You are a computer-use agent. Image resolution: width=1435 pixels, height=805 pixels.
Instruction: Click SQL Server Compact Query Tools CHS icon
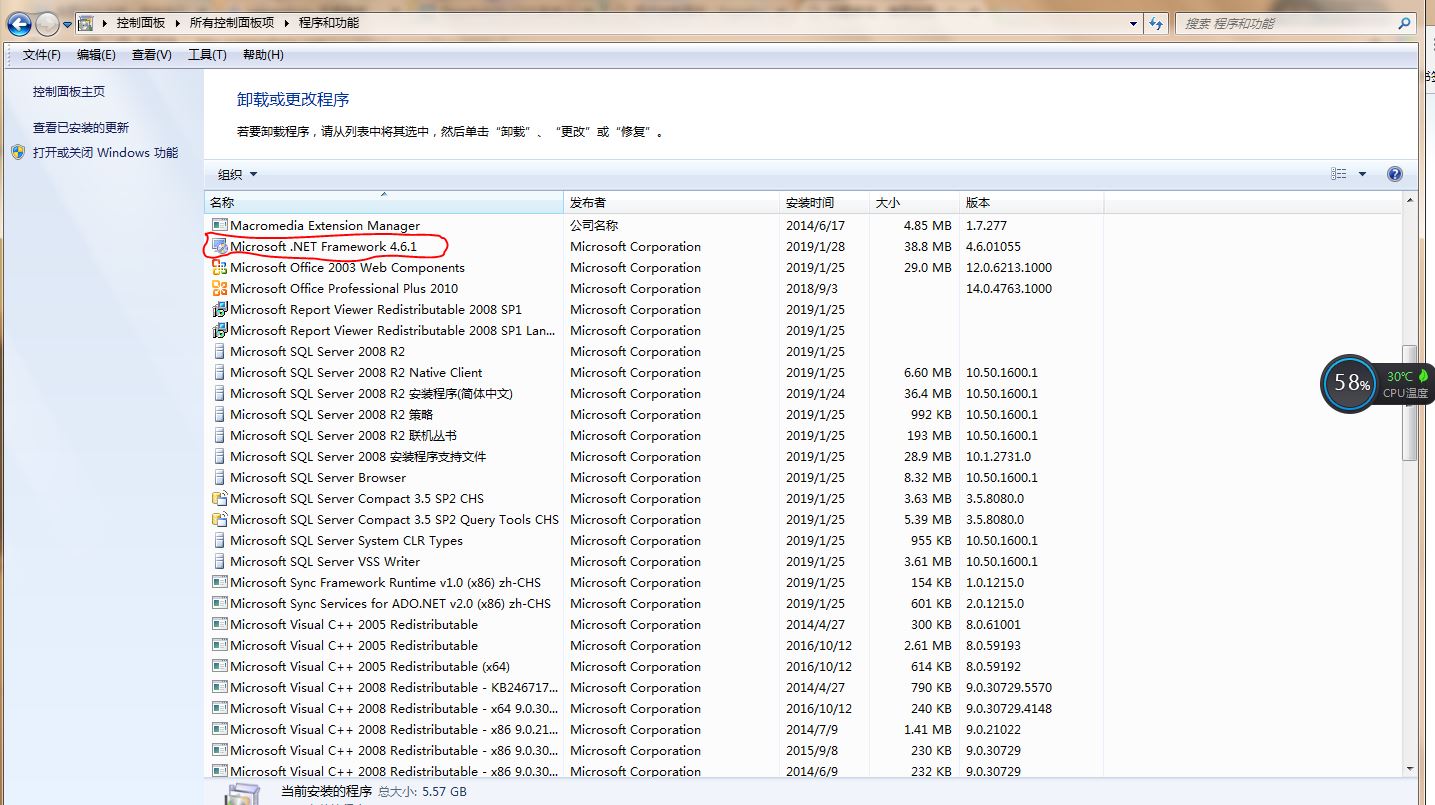[x=220, y=520]
